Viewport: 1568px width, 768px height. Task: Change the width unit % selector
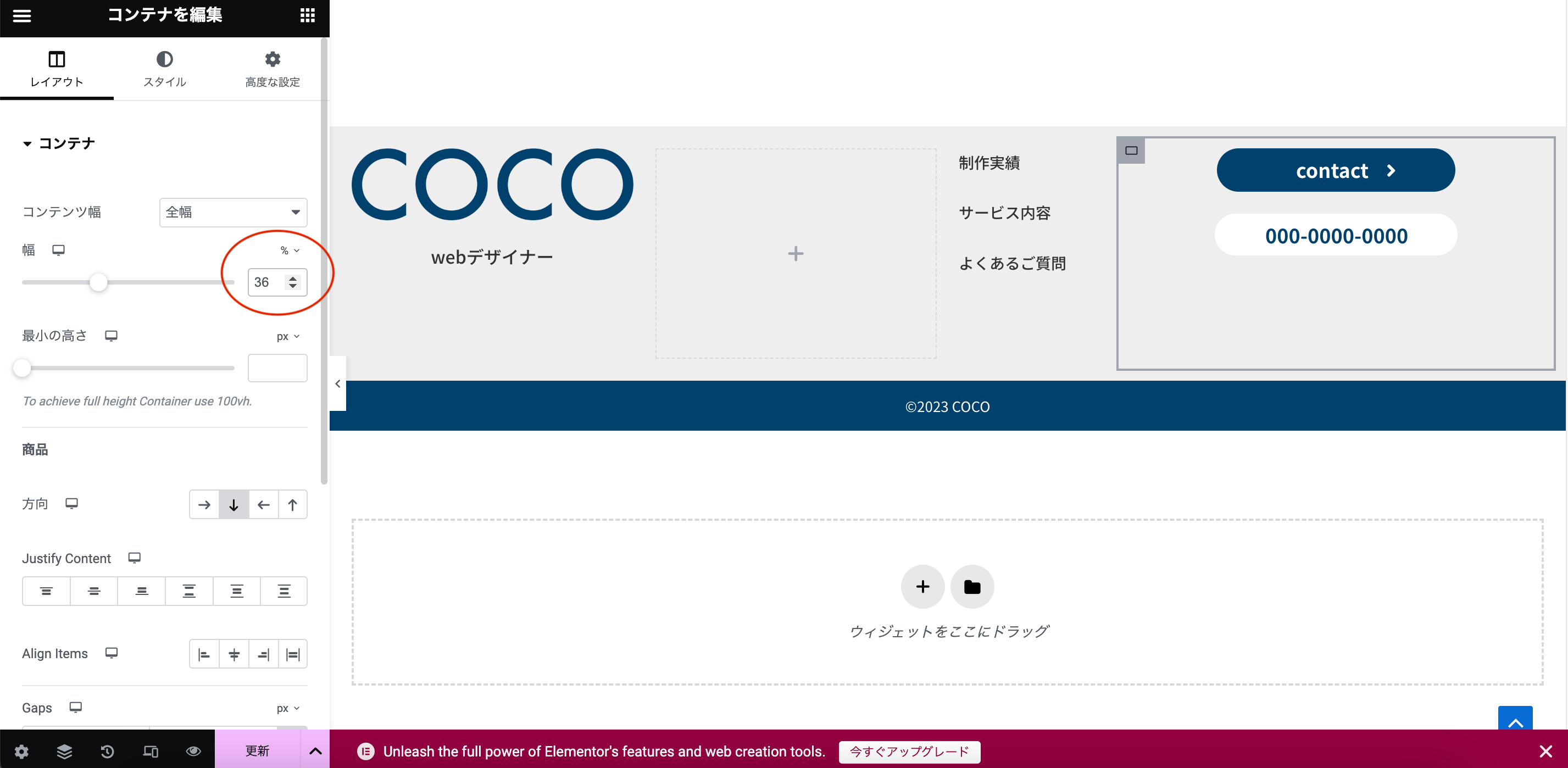pyautogui.click(x=289, y=250)
